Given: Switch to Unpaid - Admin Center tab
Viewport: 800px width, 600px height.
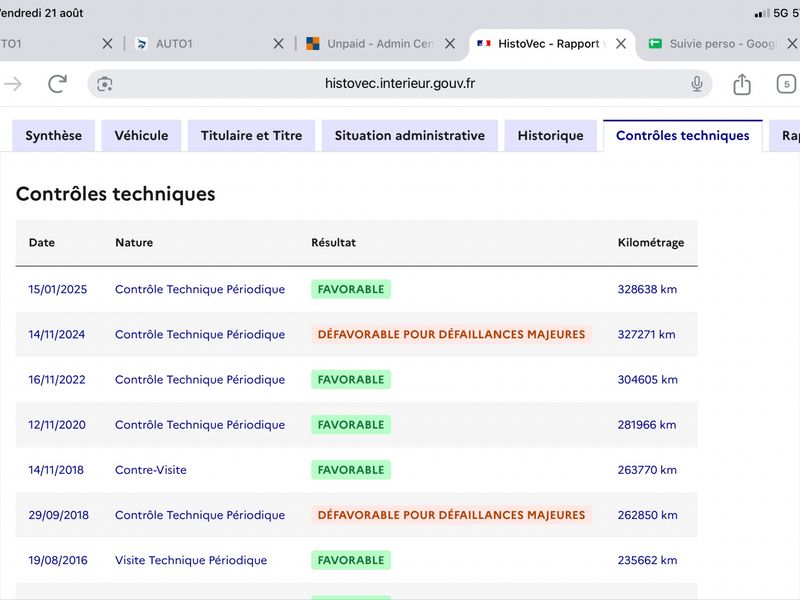Looking at the screenshot, I should 380,44.
